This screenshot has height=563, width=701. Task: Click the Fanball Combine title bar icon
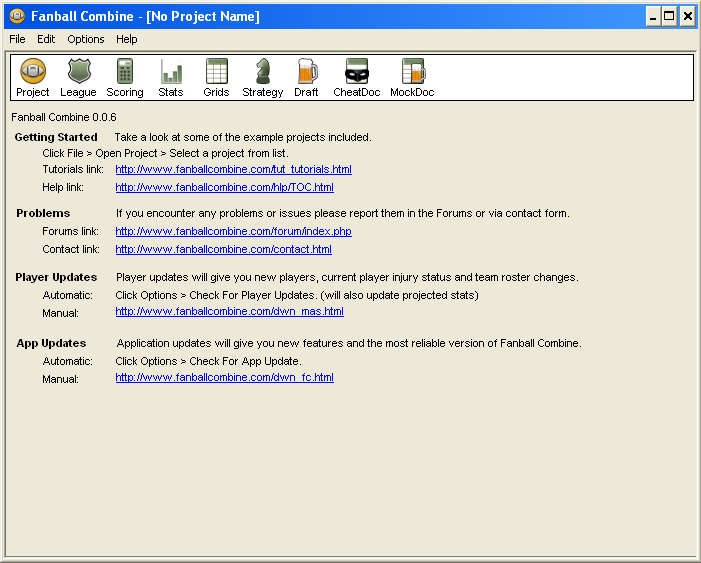17,17
